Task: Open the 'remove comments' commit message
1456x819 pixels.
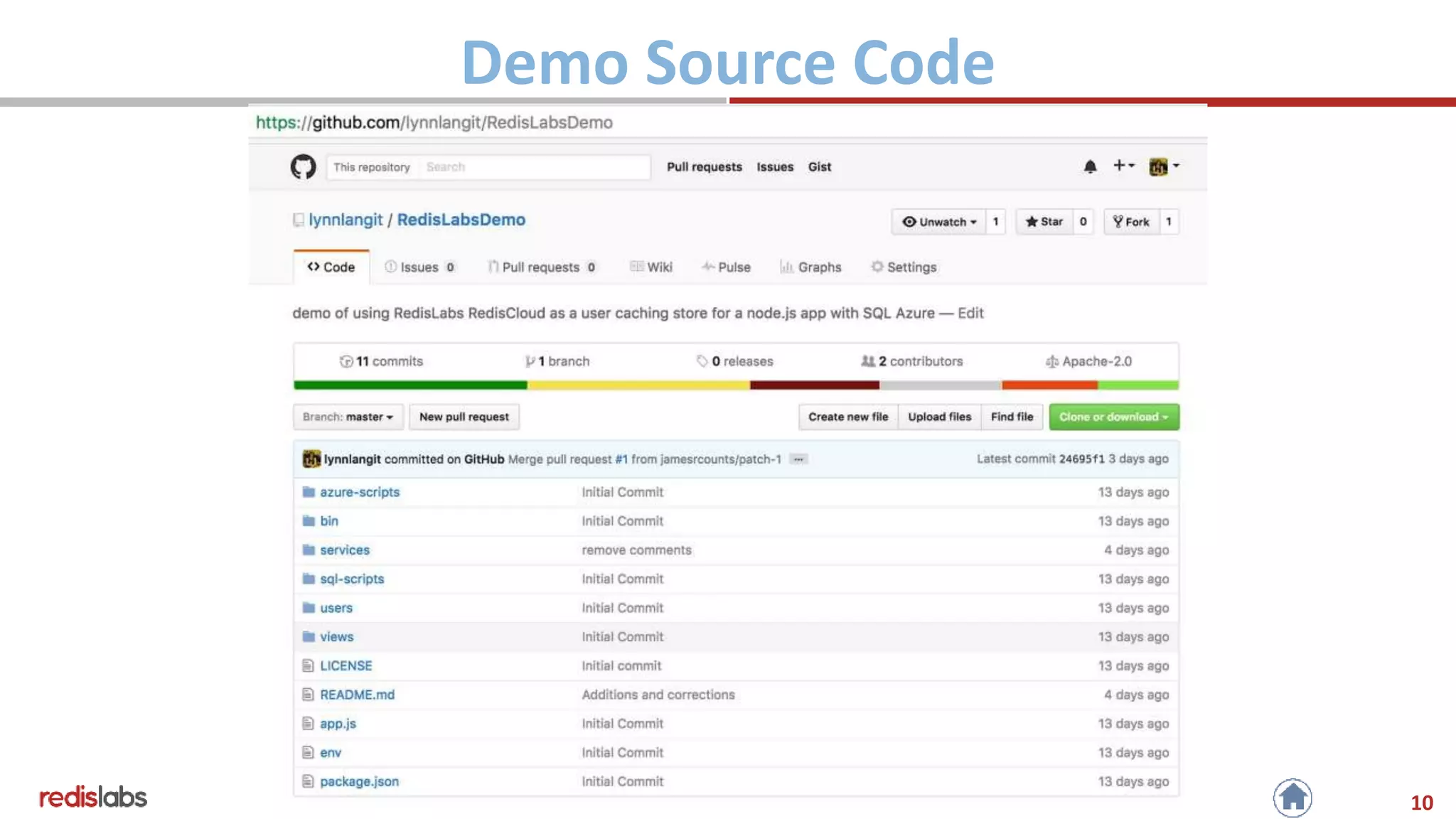Action: click(x=636, y=550)
